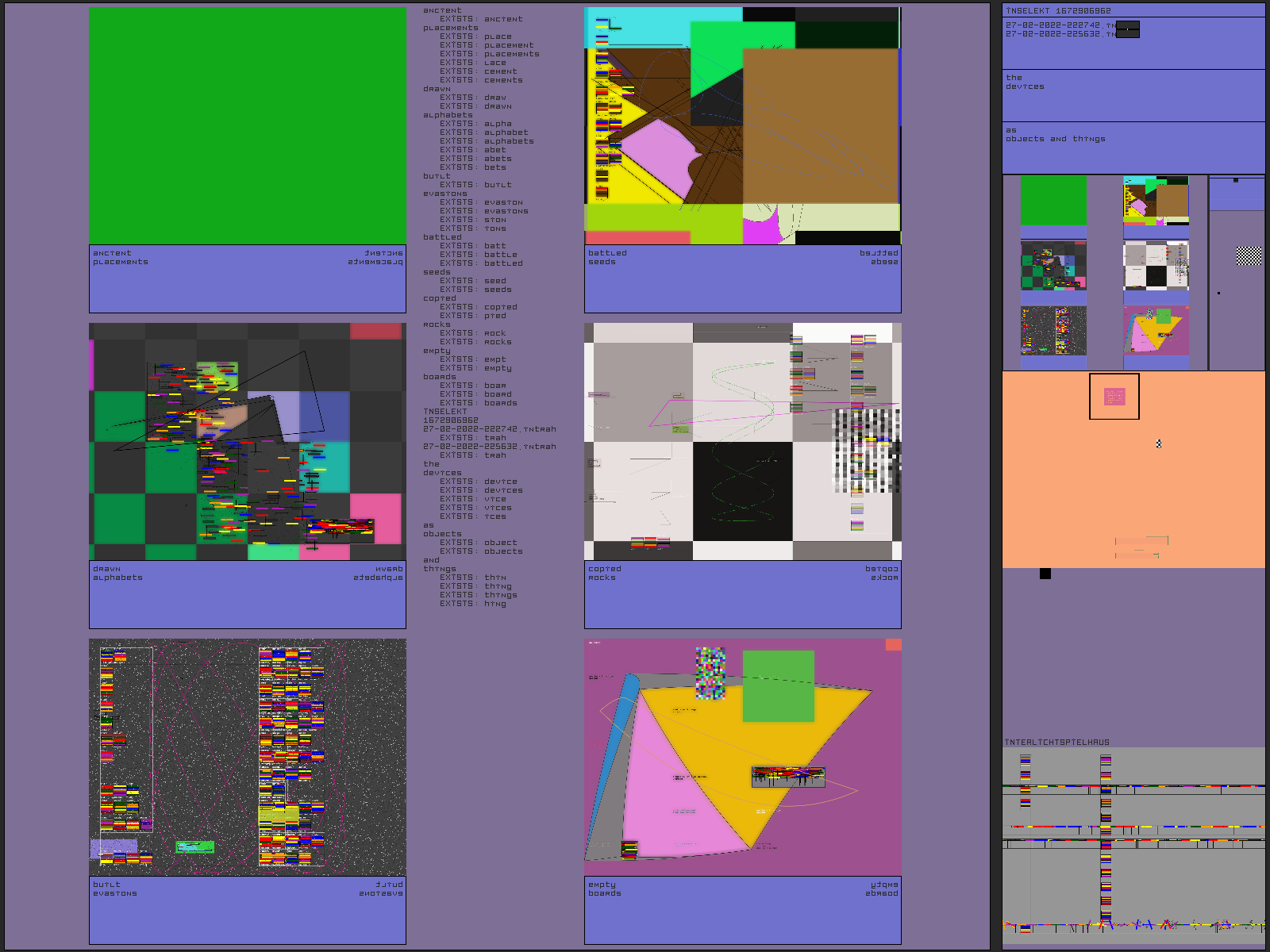Click the tiny checkered marker in orange area
Viewport: 1270px width, 952px height.
click(1159, 443)
